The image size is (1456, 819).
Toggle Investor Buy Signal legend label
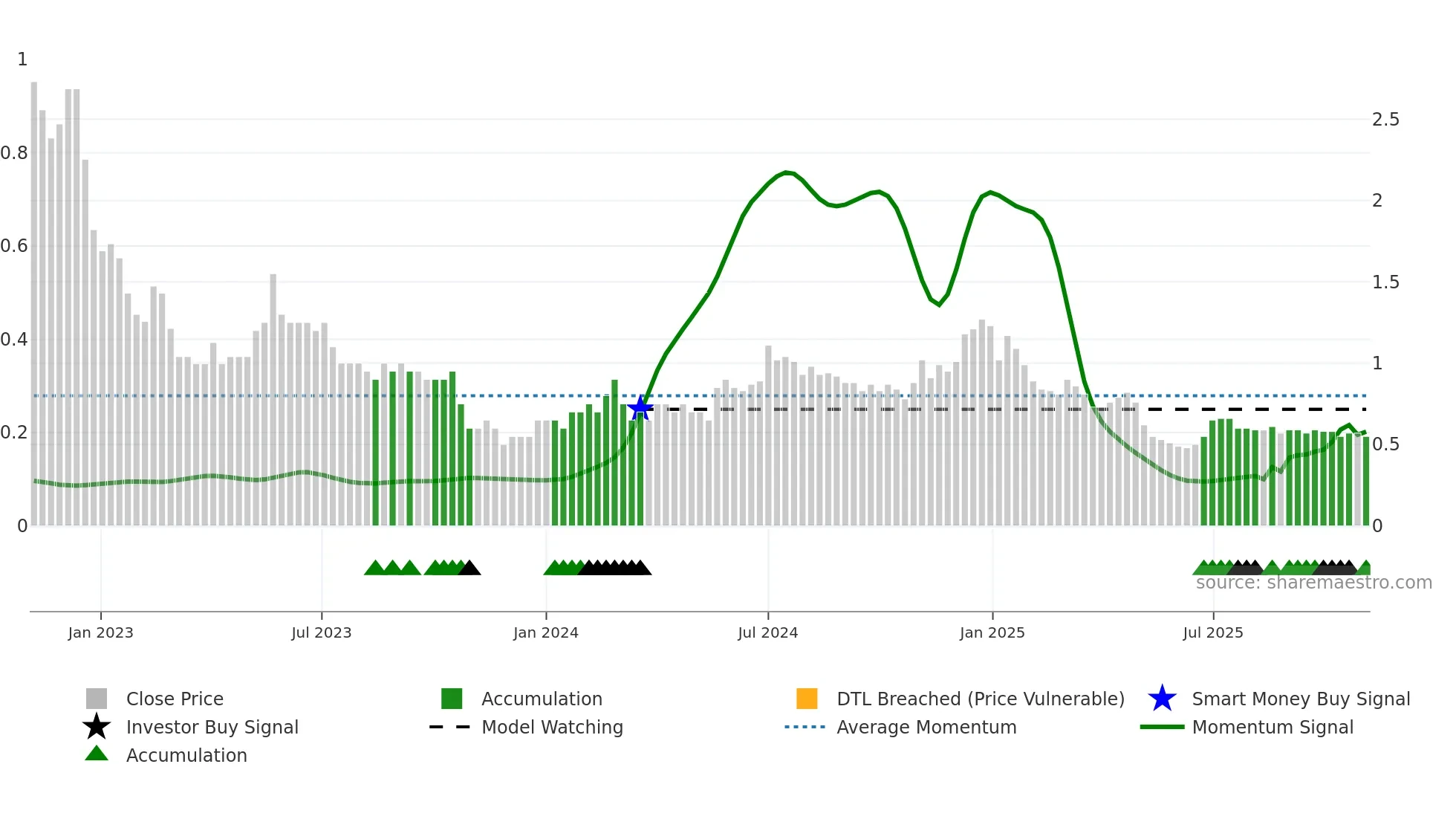pyautogui.click(x=212, y=727)
